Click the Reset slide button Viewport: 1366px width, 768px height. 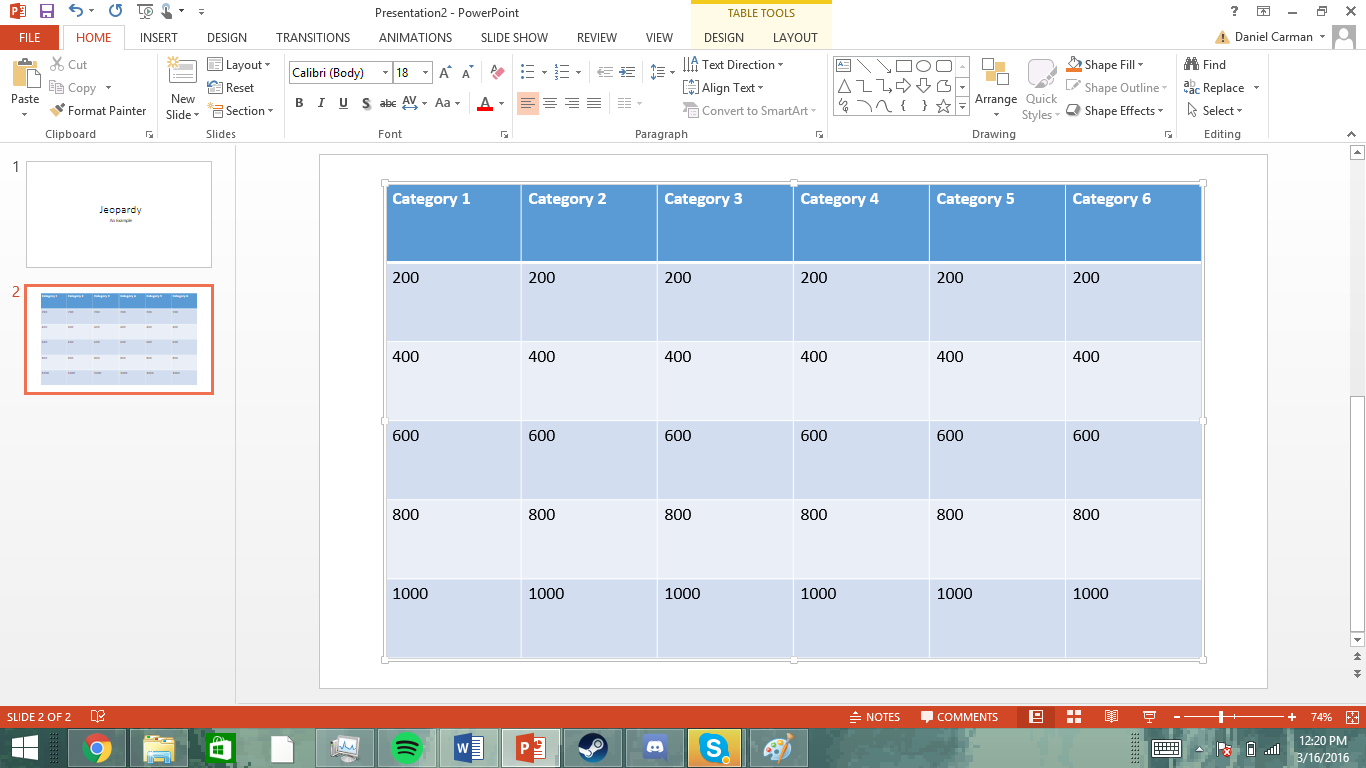tap(231, 88)
